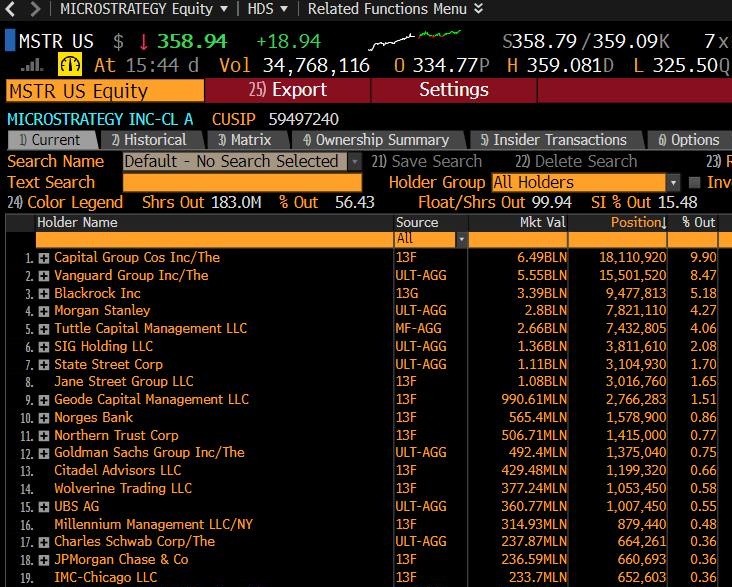The image size is (732, 587).
Task: Sort by Position column header
Action: (638, 222)
